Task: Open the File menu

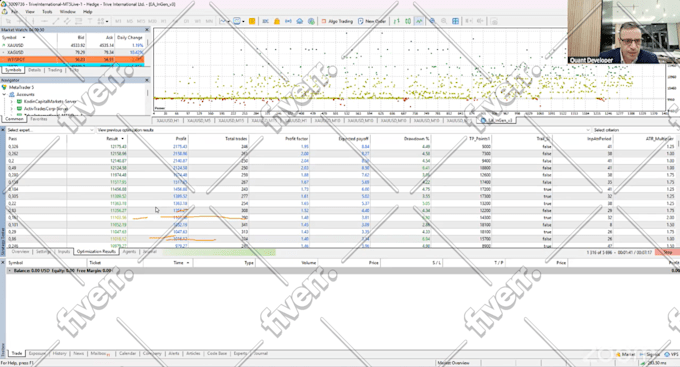Action: (14, 12)
